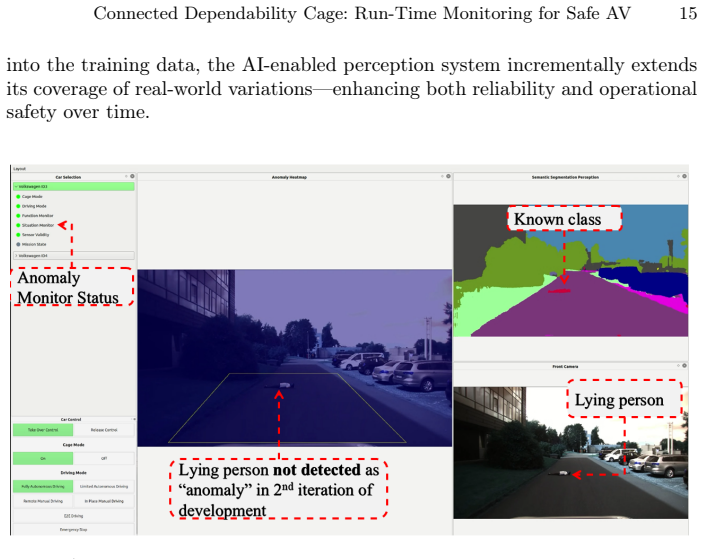
Task: Click the Semantic Segmentation Perception title
Action: 565,177
